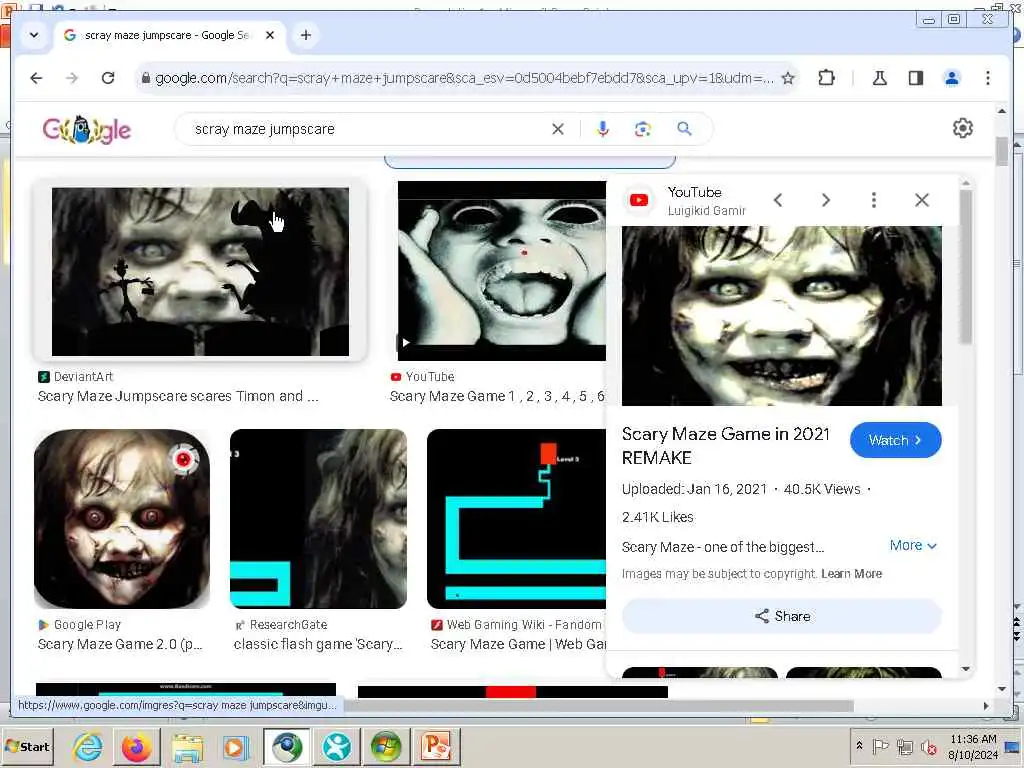Go forward in browser history
The height and width of the screenshot is (768, 1024).
pyautogui.click(x=72, y=78)
